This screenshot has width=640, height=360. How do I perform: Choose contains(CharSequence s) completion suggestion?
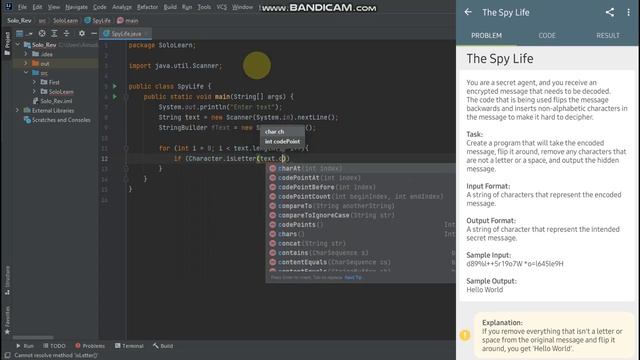360,253
